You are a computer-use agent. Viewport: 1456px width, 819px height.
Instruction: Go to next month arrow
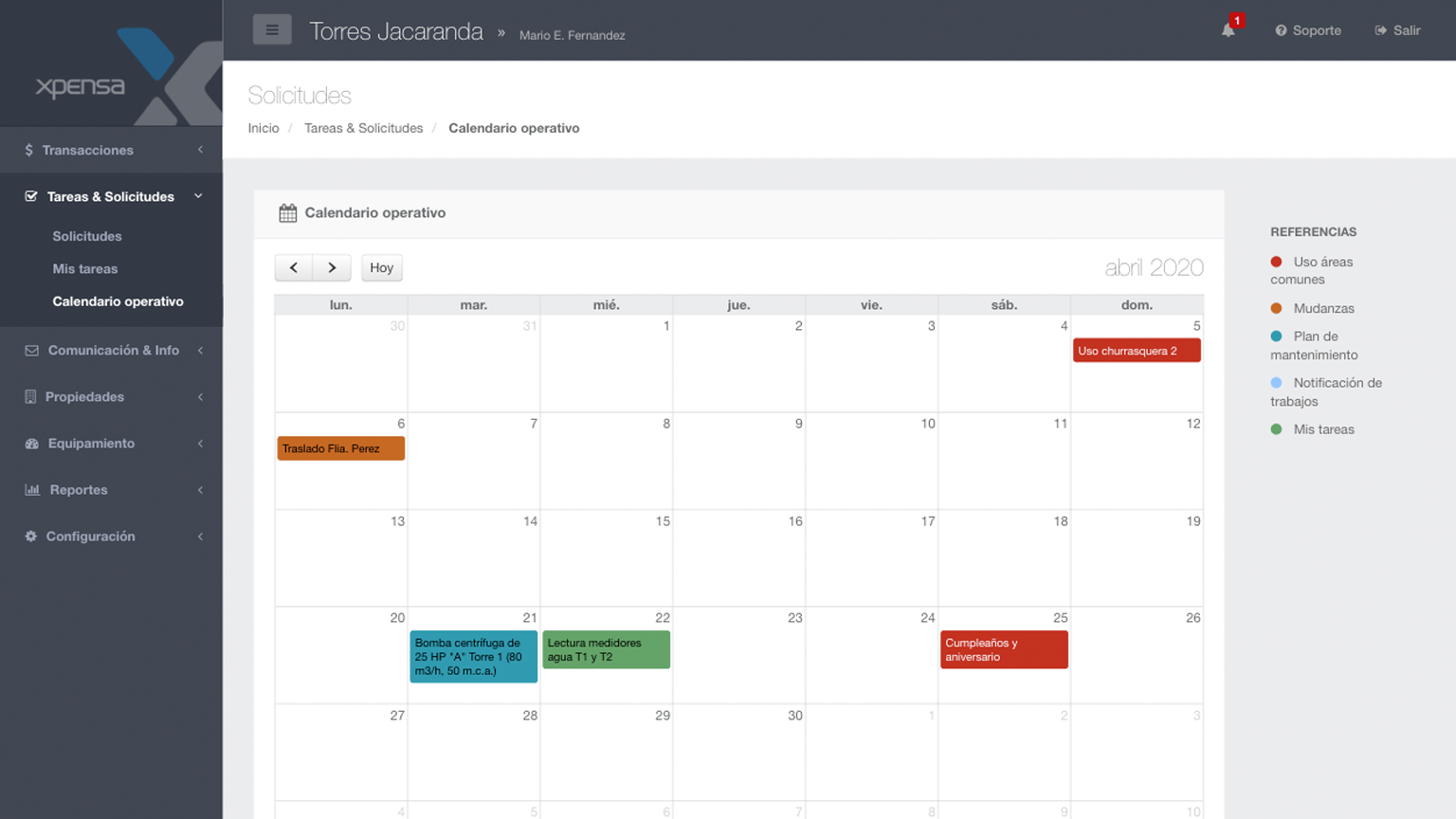pyautogui.click(x=332, y=267)
